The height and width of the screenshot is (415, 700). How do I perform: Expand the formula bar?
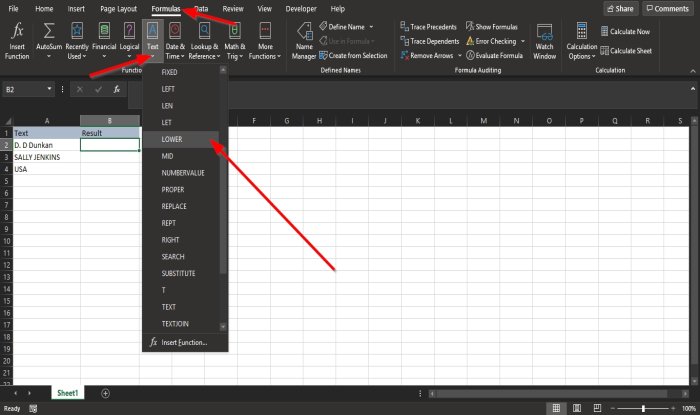click(693, 89)
